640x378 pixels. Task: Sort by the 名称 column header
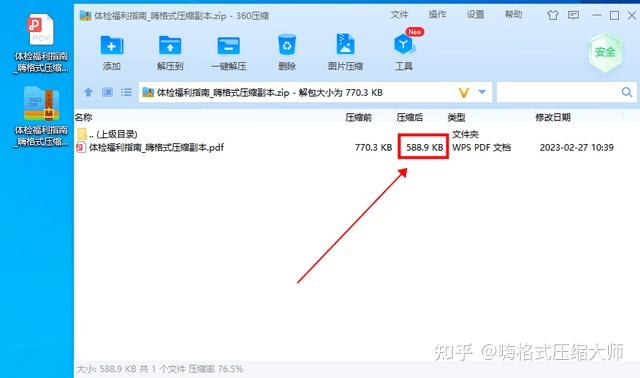(83, 118)
